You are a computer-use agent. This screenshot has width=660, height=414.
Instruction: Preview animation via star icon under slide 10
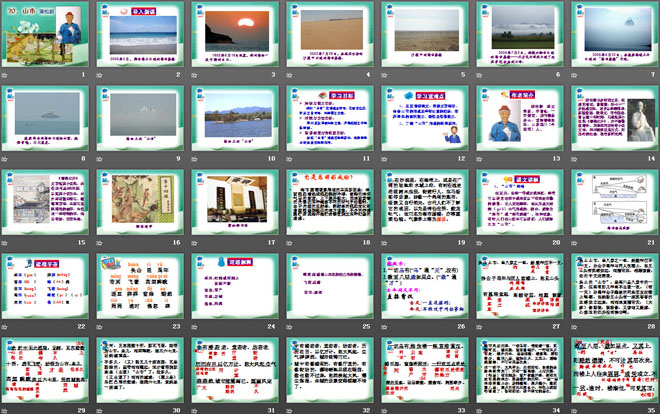[194, 159]
